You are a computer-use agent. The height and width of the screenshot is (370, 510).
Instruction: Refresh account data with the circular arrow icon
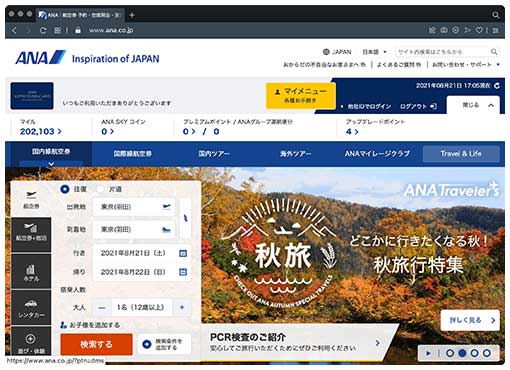pos(497,86)
